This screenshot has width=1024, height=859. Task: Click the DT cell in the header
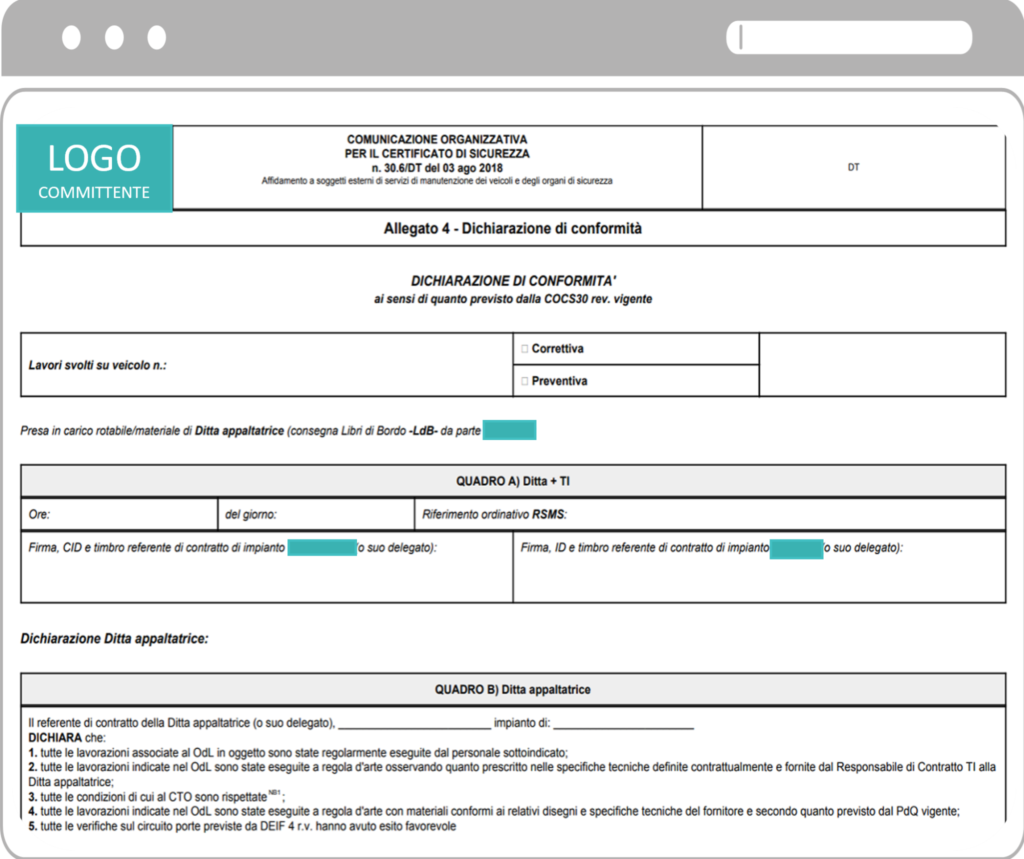point(854,167)
